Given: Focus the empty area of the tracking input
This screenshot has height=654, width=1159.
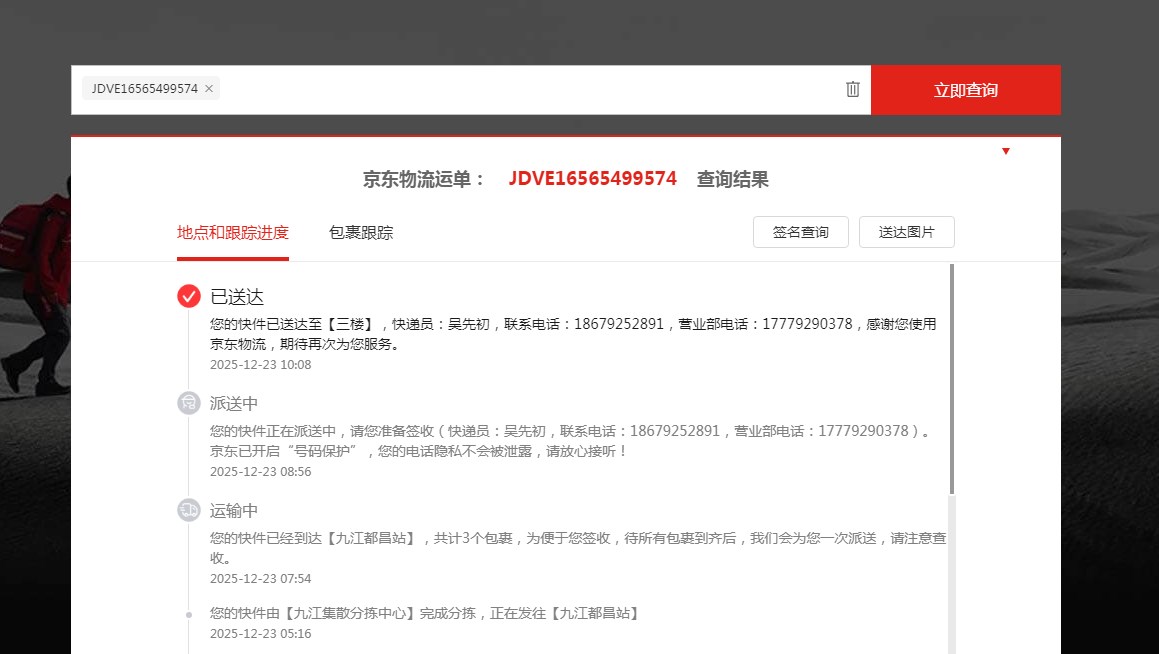Looking at the screenshot, I should tap(530, 90).
